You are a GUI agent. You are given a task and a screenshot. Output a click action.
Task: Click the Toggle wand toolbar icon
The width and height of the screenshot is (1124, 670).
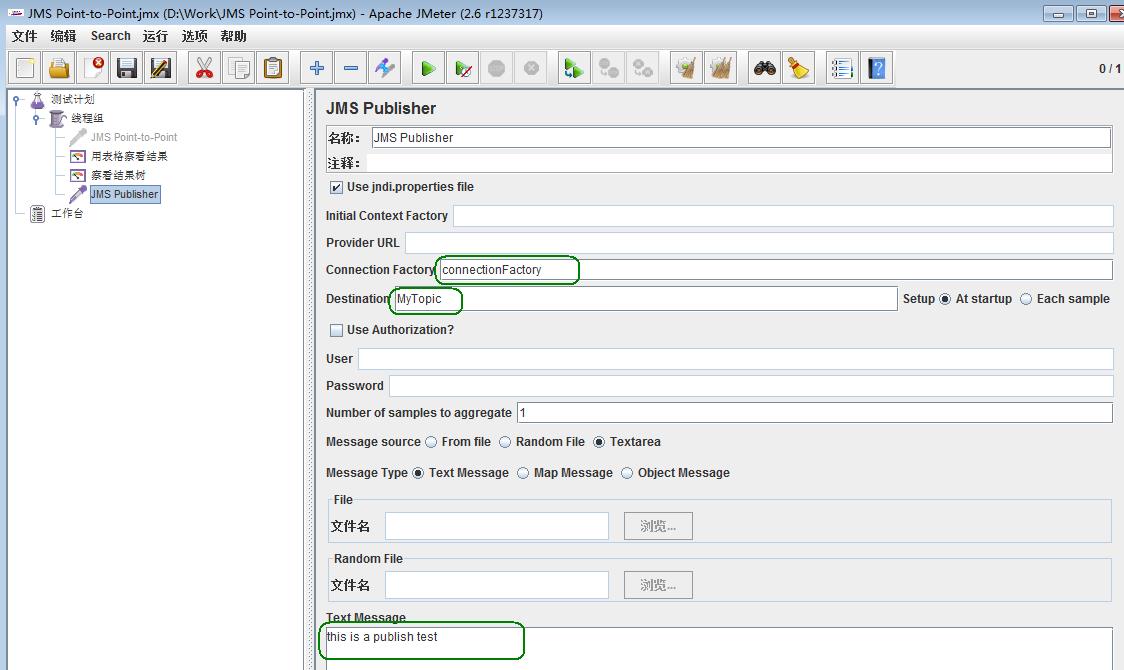coord(385,69)
